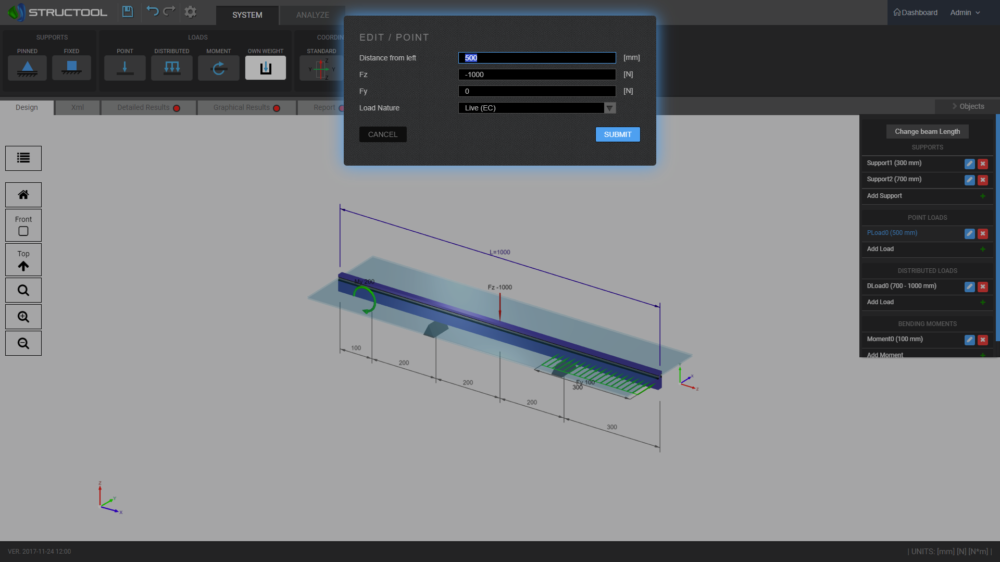Image resolution: width=1000 pixels, height=562 pixels.
Task: Redo the last action
Action: [x=170, y=11]
